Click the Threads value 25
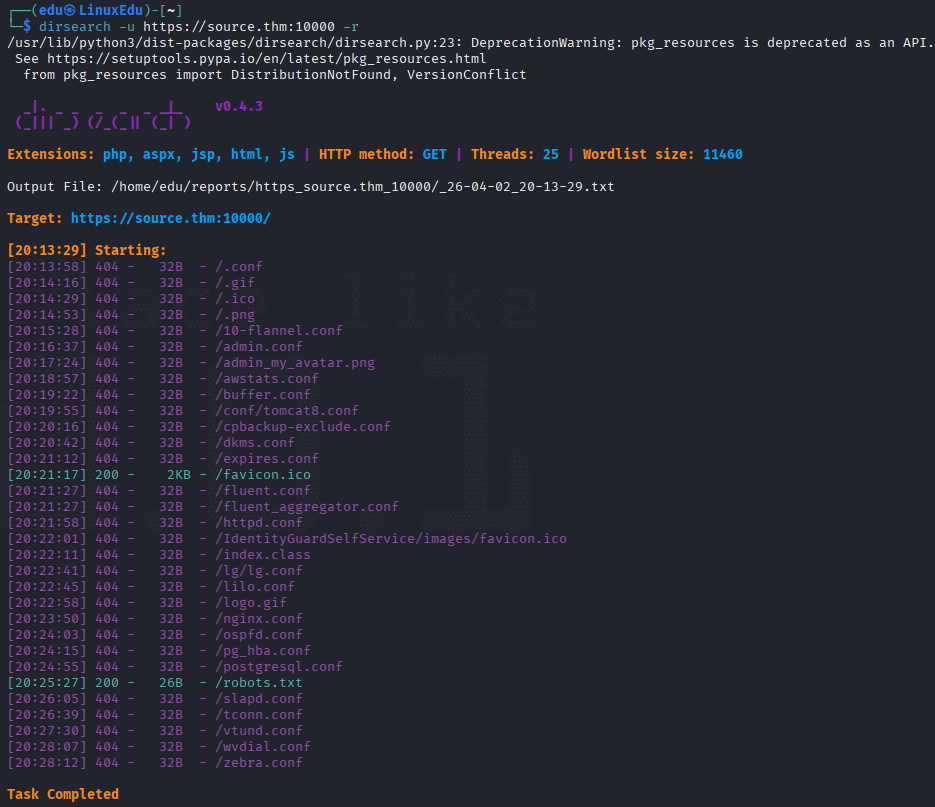 551,154
